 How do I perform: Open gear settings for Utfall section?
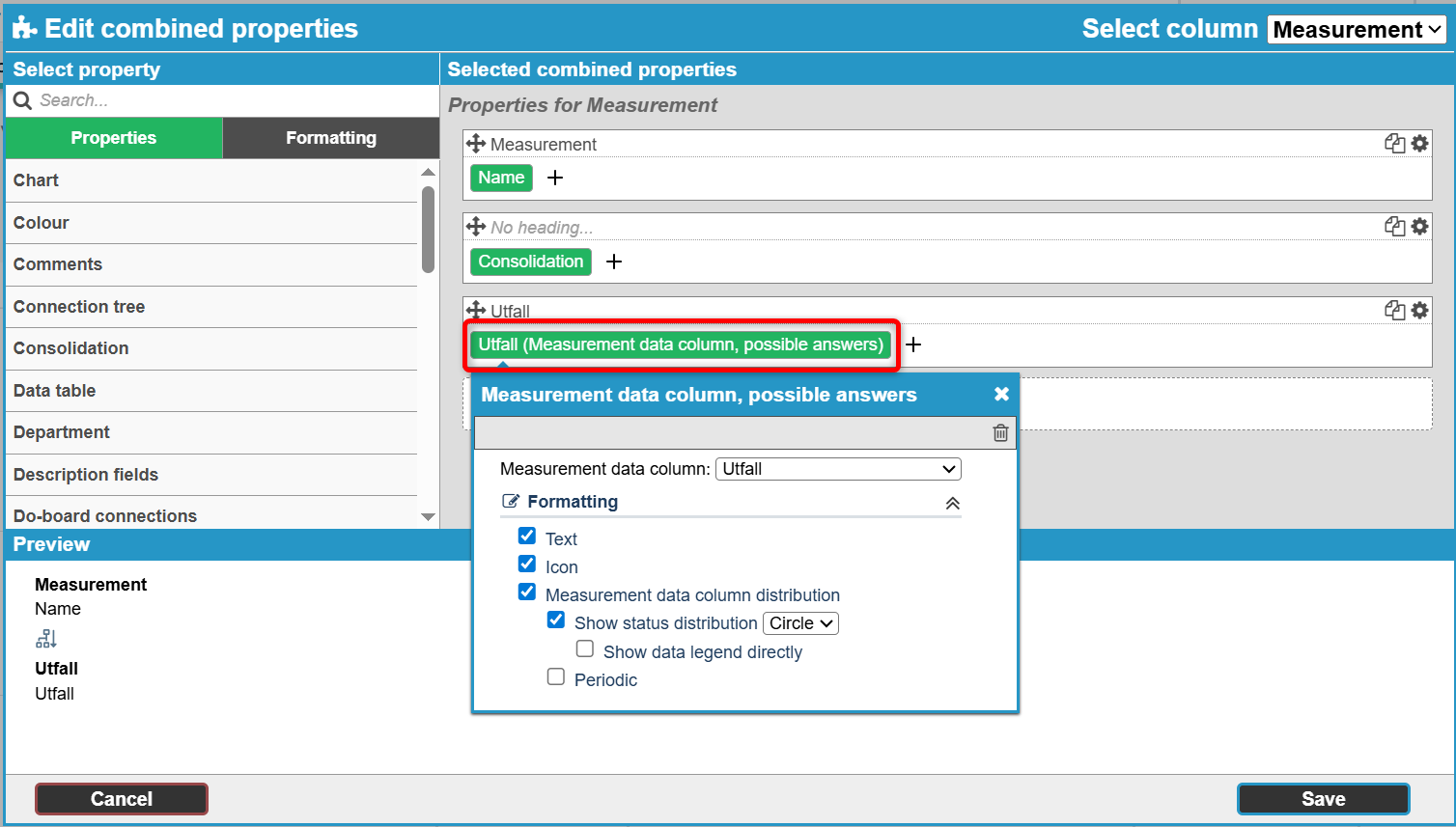click(1419, 310)
